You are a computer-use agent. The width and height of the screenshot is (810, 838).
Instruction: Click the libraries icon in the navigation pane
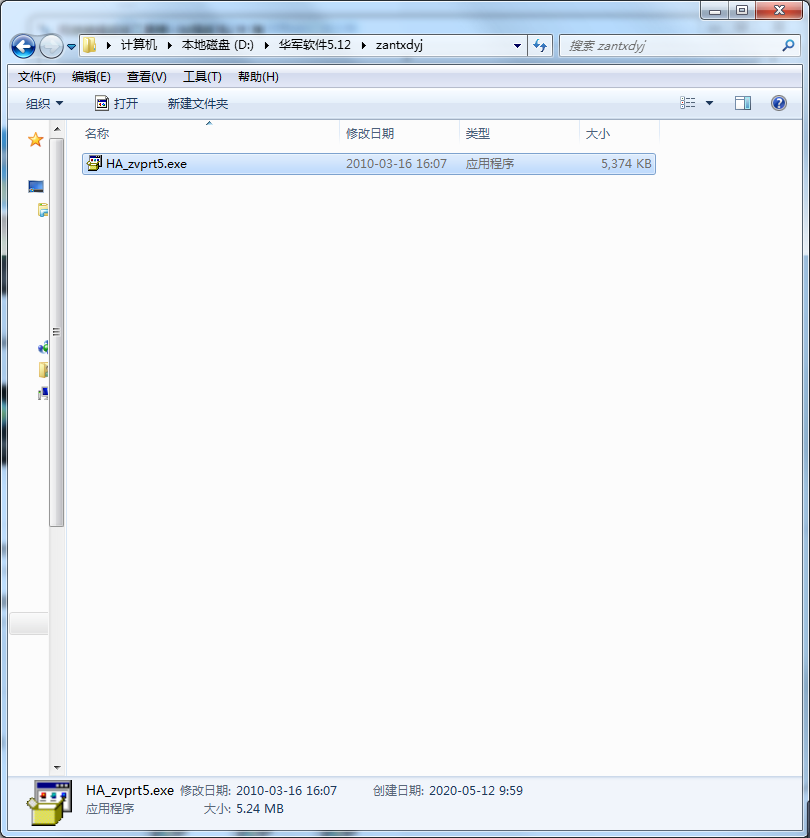click(x=43, y=210)
